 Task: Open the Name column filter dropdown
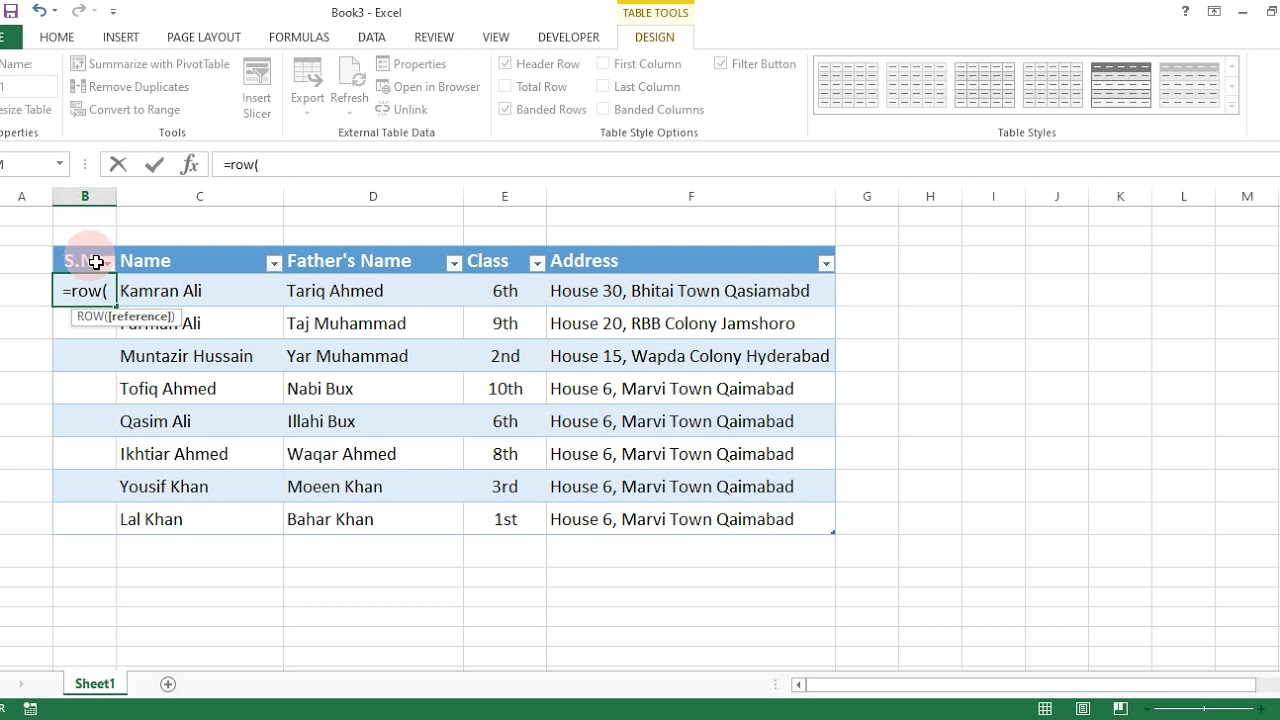[273, 263]
